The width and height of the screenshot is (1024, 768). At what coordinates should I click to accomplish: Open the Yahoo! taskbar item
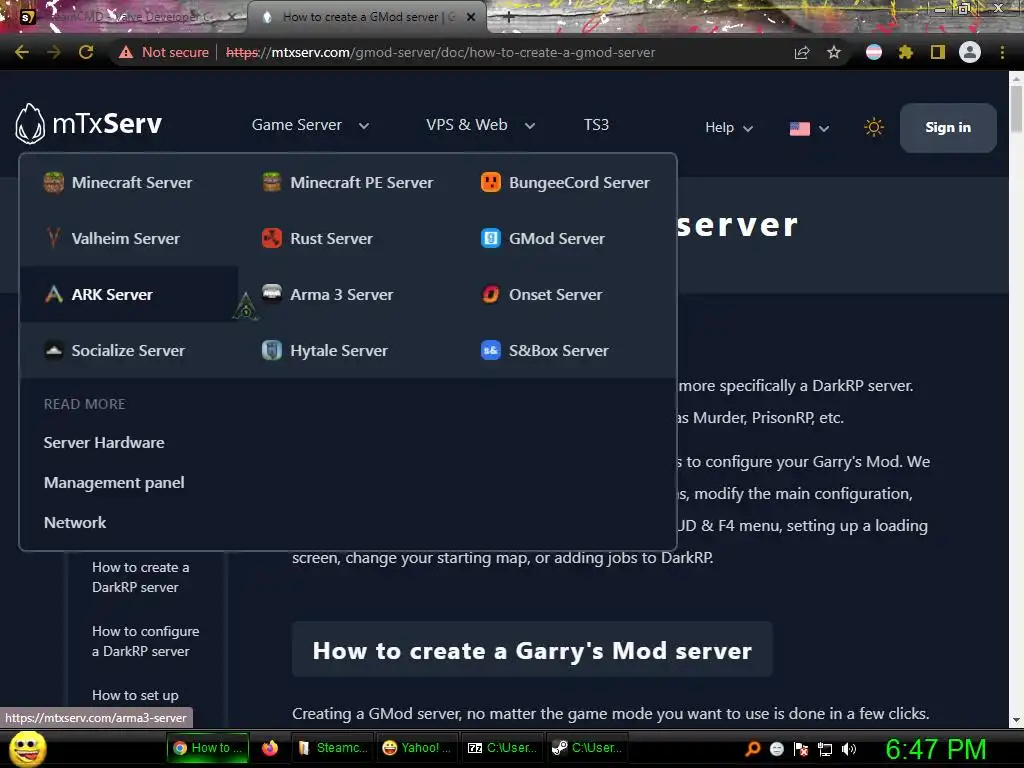coord(417,748)
